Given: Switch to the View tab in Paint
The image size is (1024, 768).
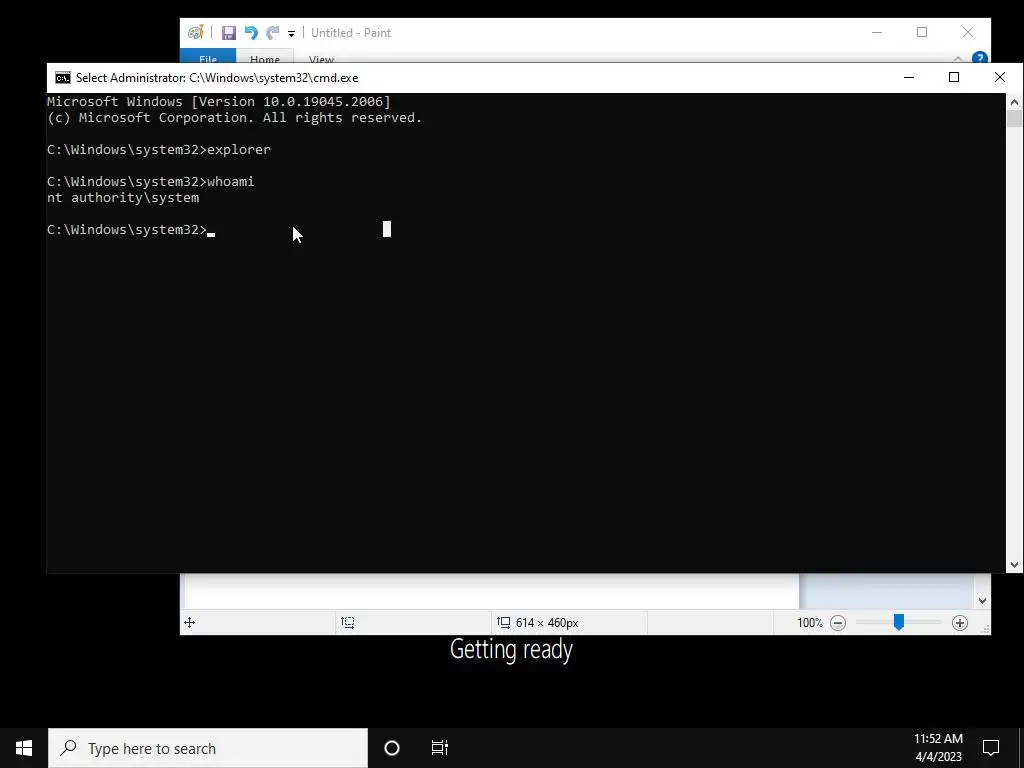Looking at the screenshot, I should pyautogui.click(x=321, y=57).
